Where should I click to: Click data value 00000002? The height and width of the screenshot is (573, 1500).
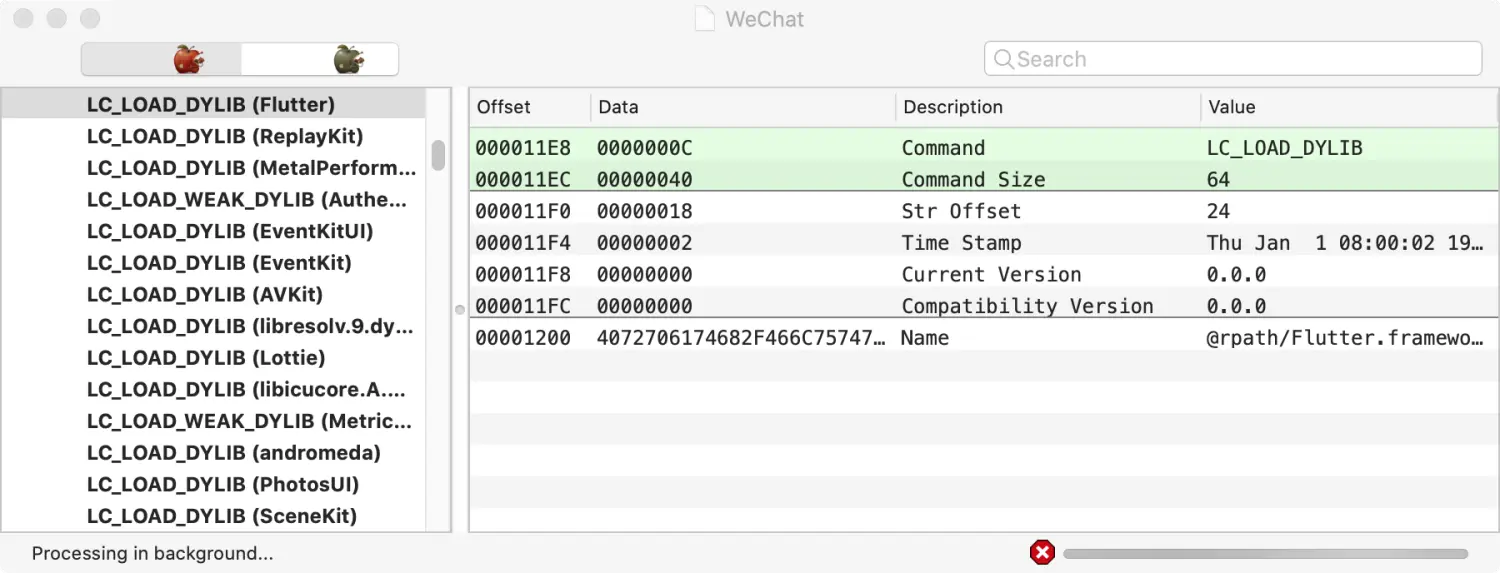point(645,243)
